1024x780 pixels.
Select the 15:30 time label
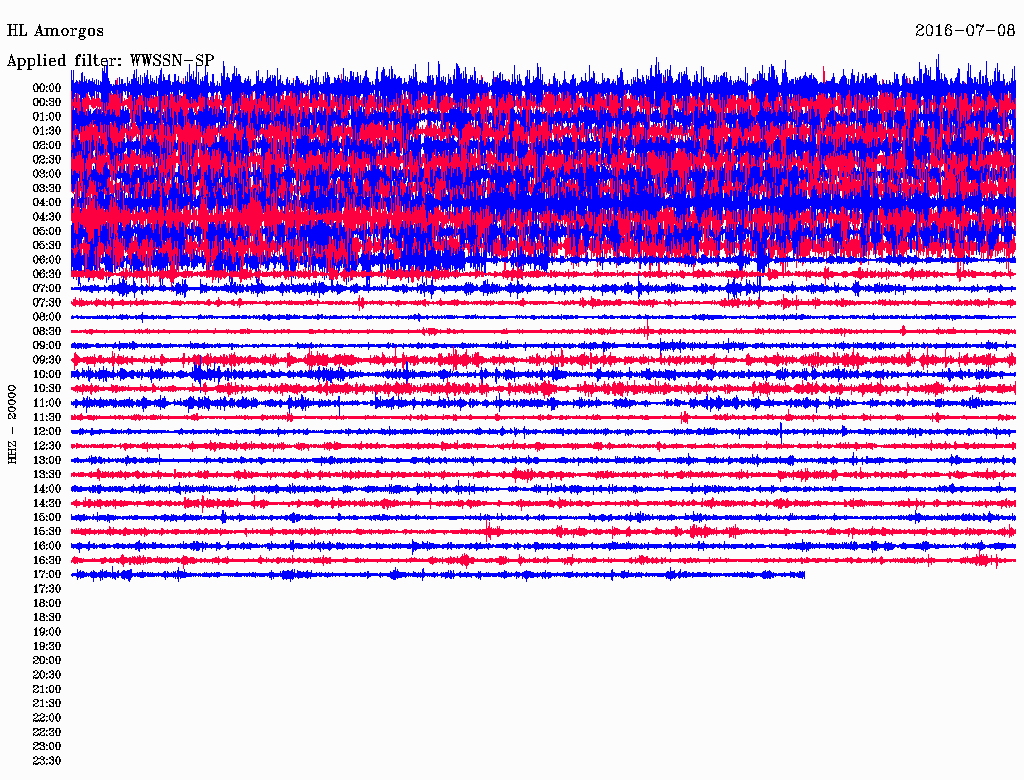(47, 532)
